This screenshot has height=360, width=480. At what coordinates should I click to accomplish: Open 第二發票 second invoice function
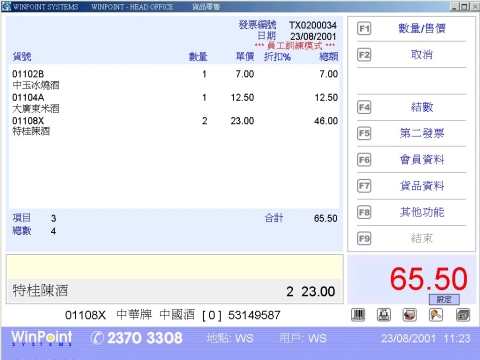pyautogui.click(x=422, y=133)
